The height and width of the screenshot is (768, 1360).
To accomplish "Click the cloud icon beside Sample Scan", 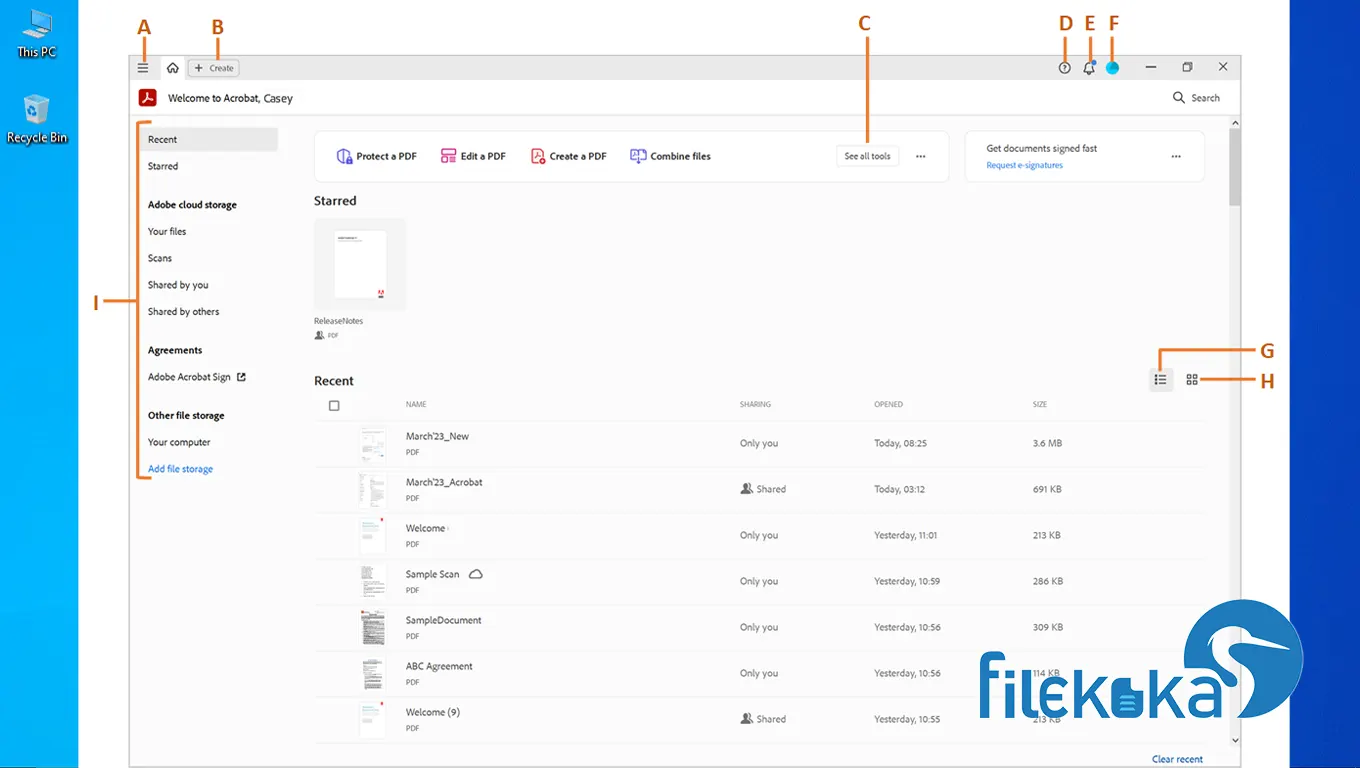I will 476,574.
